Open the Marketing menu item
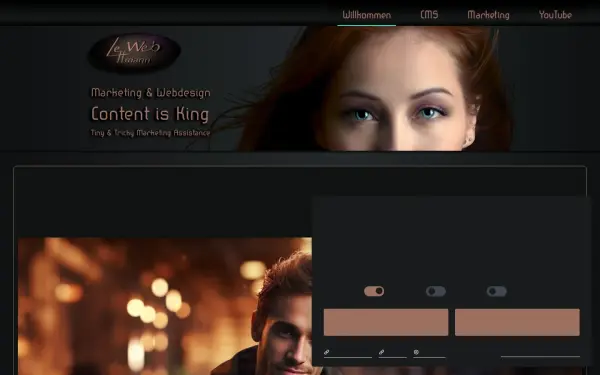The image size is (600, 375). 488,15
